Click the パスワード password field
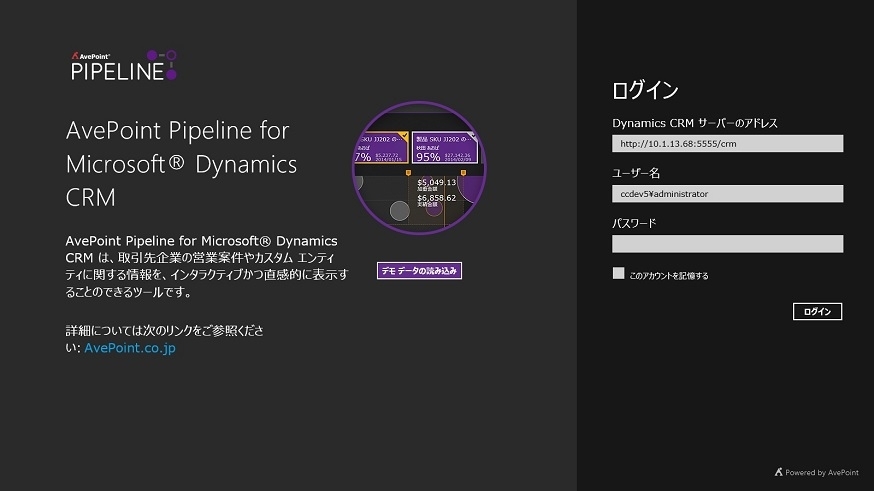The image size is (874, 491). coord(727,244)
